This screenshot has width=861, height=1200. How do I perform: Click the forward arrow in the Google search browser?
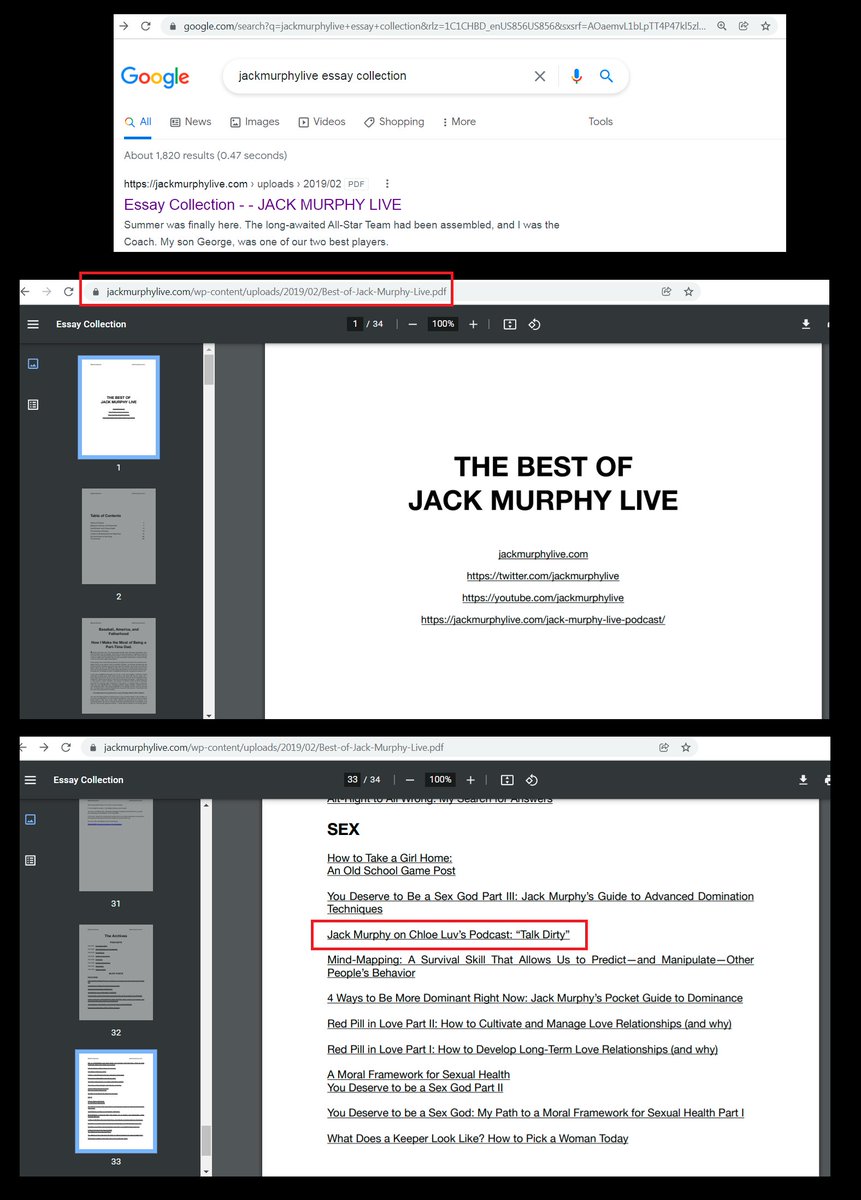(x=123, y=26)
